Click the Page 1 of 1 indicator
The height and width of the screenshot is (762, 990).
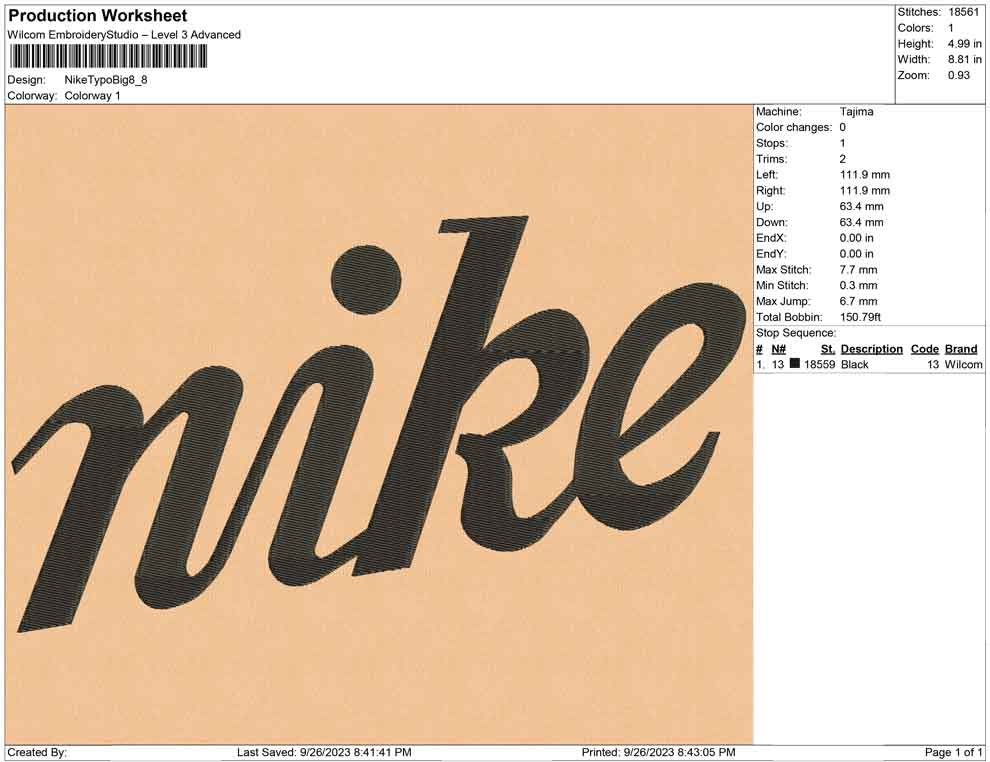click(x=953, y=753)
